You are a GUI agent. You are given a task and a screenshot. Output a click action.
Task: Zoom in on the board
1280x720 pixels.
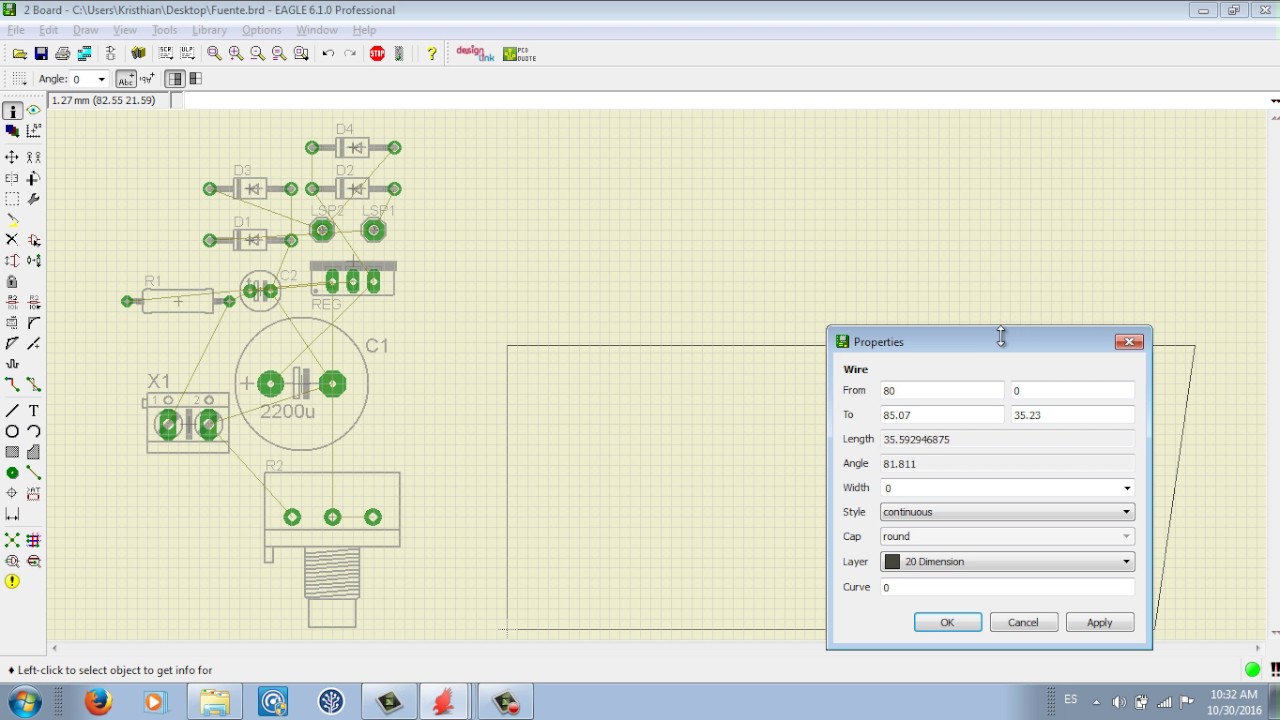pyautogui.click(x=236, y=53)
